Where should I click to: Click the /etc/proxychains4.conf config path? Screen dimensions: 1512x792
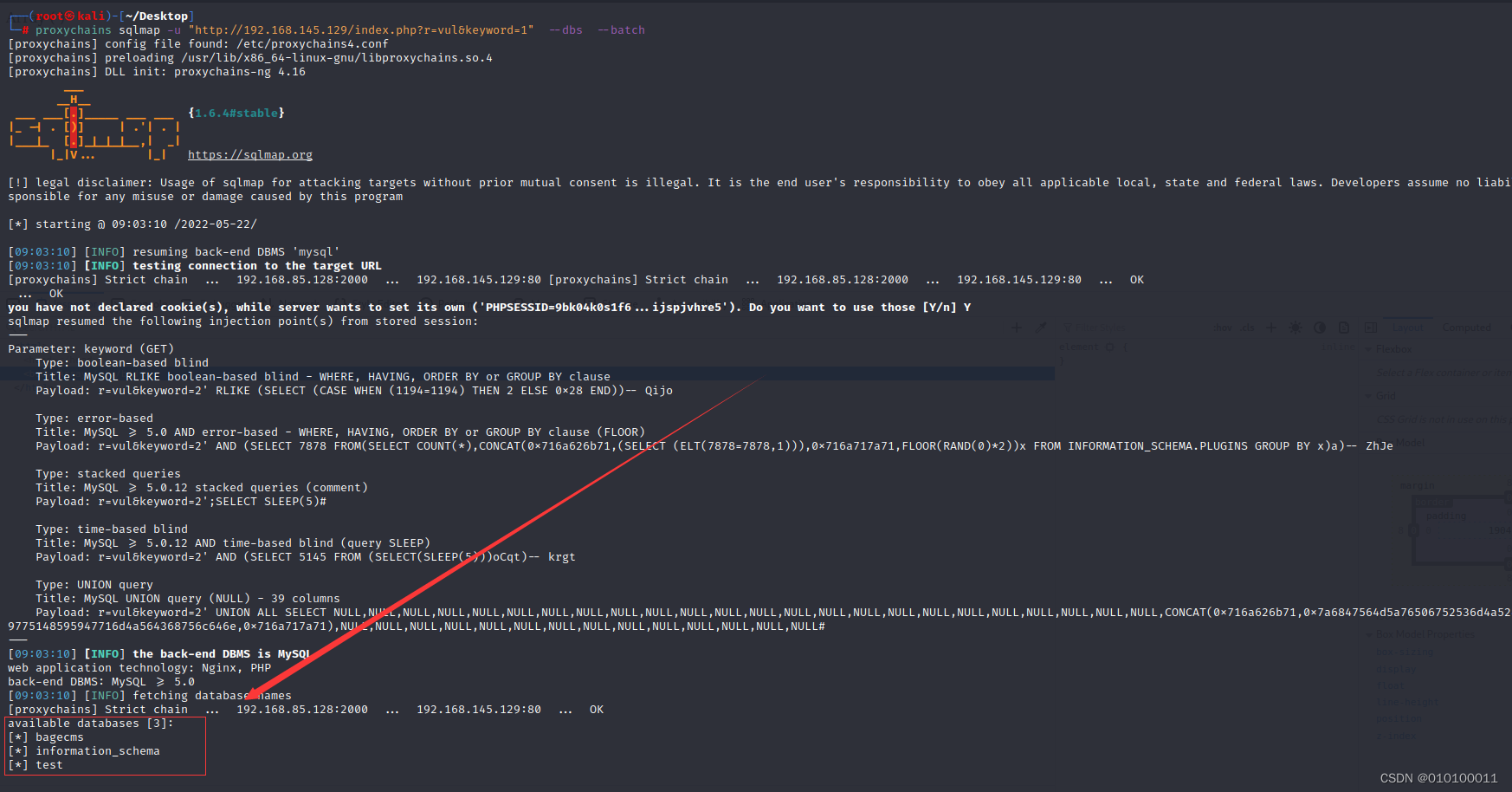click(313, 44)
